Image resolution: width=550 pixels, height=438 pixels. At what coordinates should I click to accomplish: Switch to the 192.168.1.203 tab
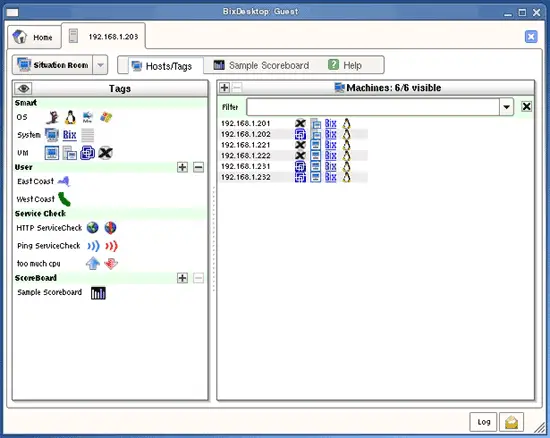pos(103,36)
